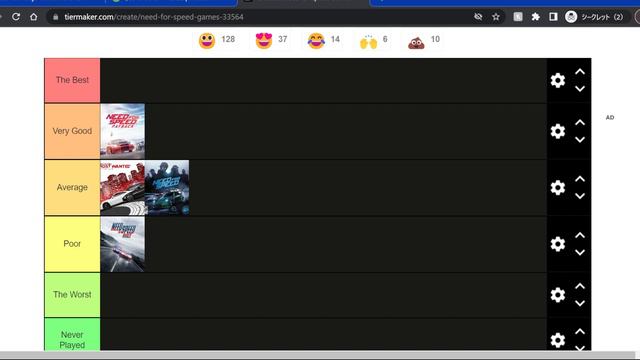
Task: Click the extension icon left of puzzle
Action: click(x=518, y=17)
